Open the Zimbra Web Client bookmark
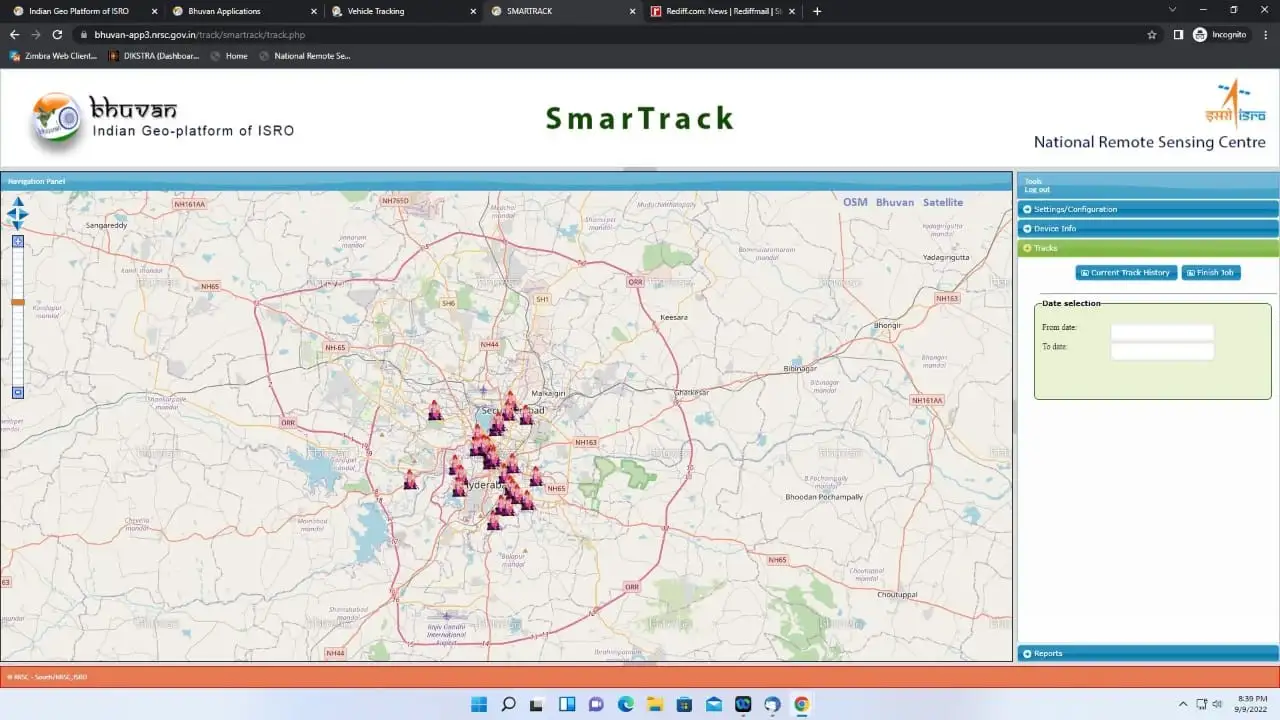Image resolution: width=1280 pixels, height=720 pixels. pos(53,56)
